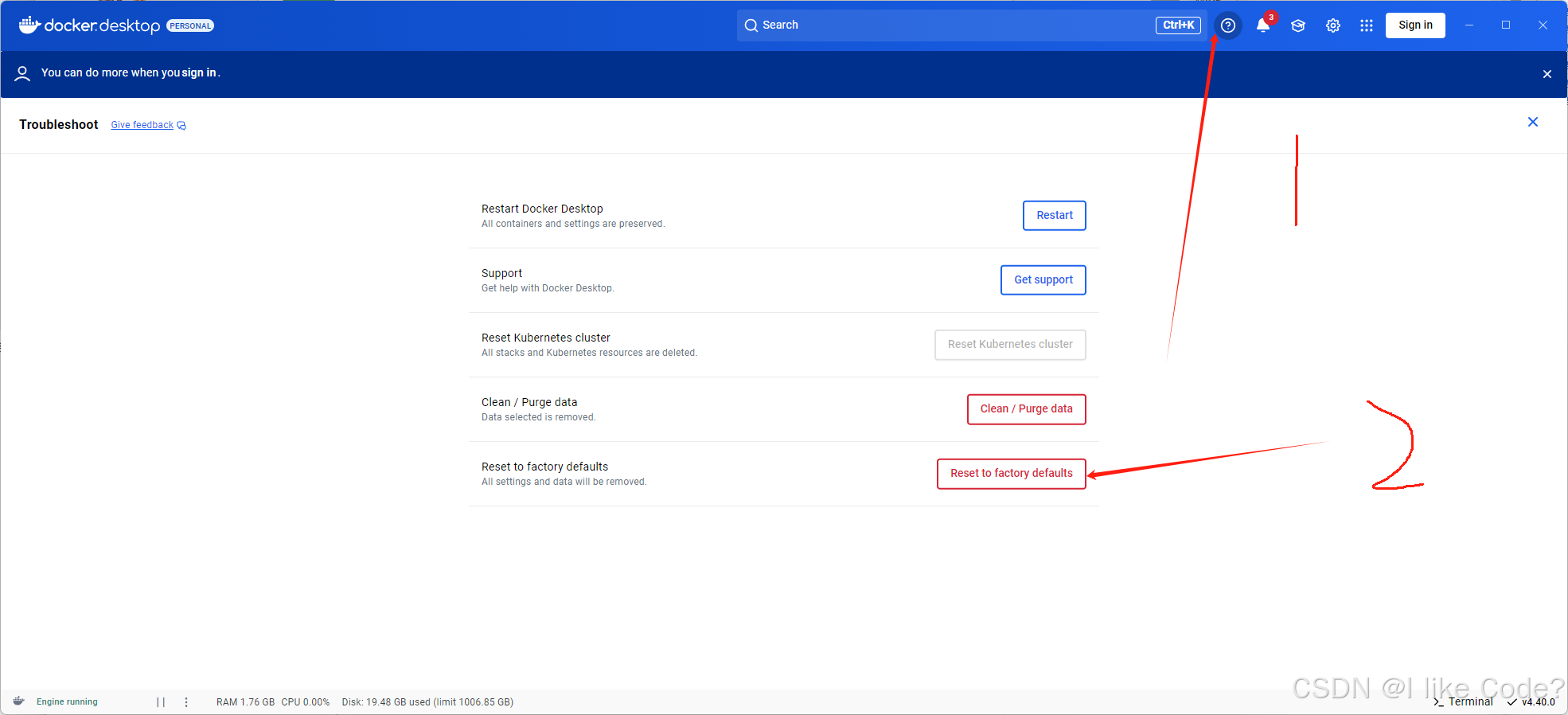Screen dimensions: 1568x715
Task: Click the Docker Desktop whale logo
Action: (x=29, y=25)
